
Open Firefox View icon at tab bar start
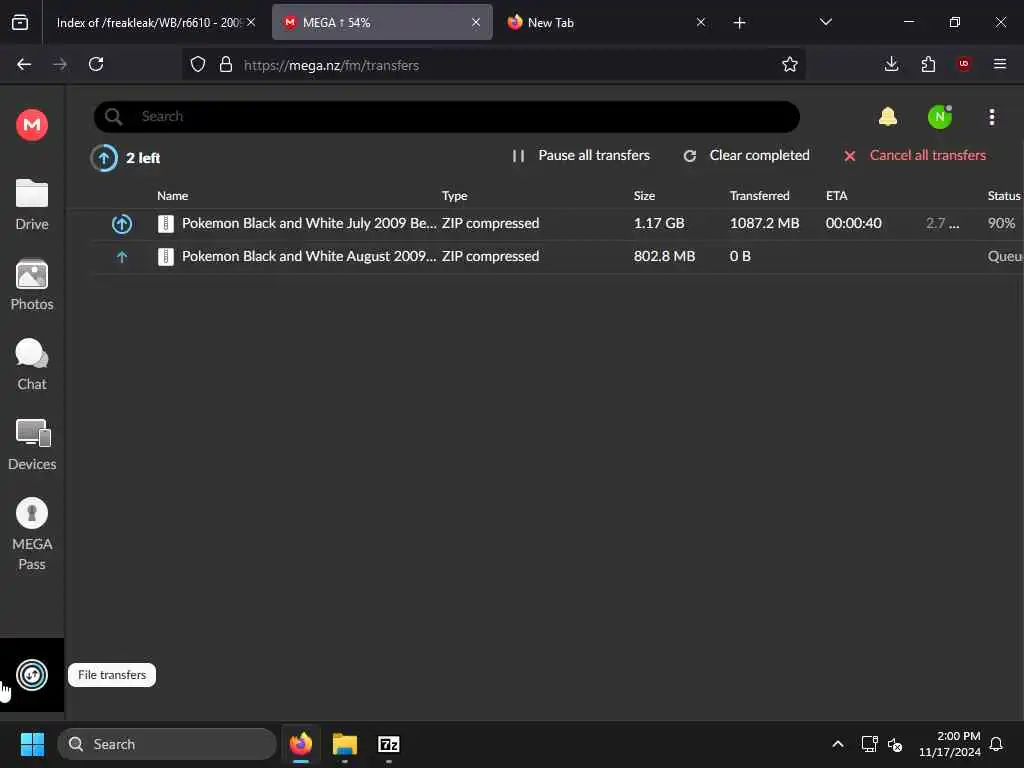20,23
